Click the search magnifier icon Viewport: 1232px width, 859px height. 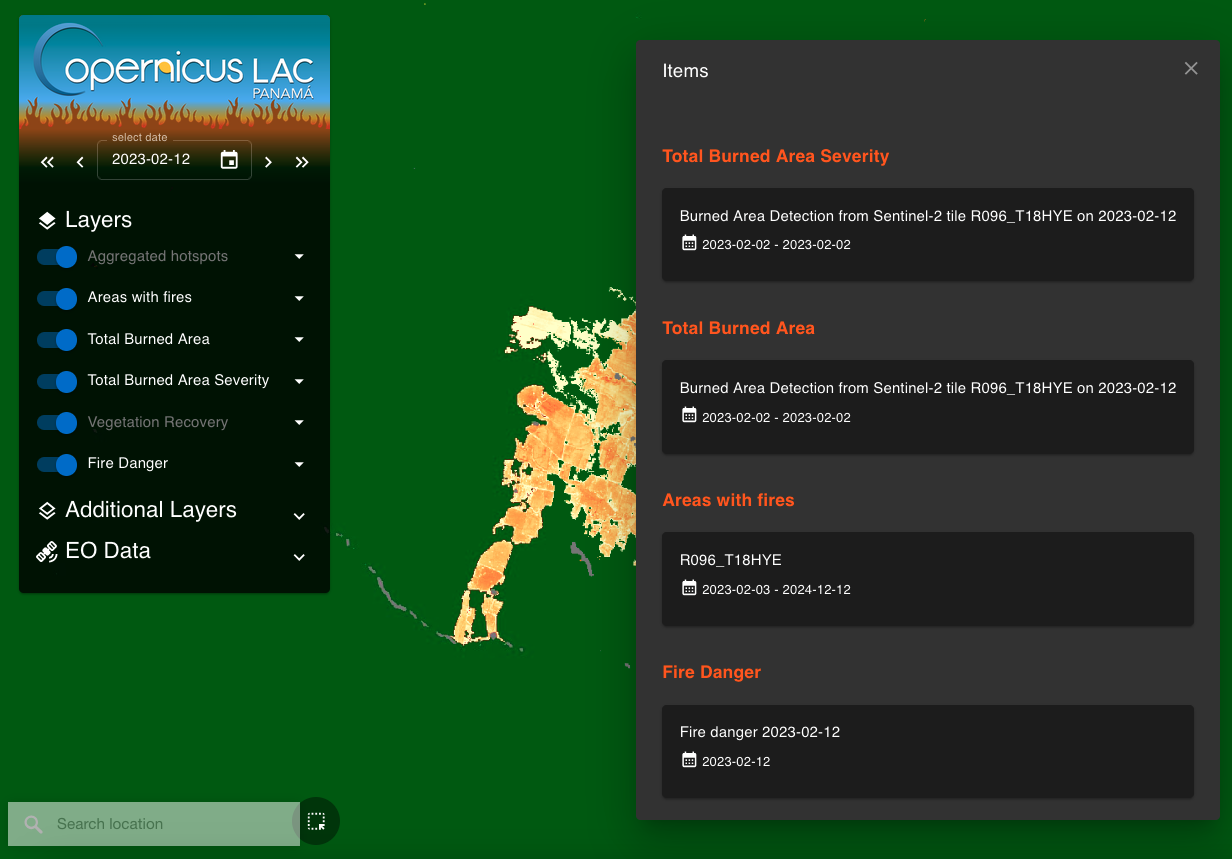pyautogui.click(x=33, y=824)
